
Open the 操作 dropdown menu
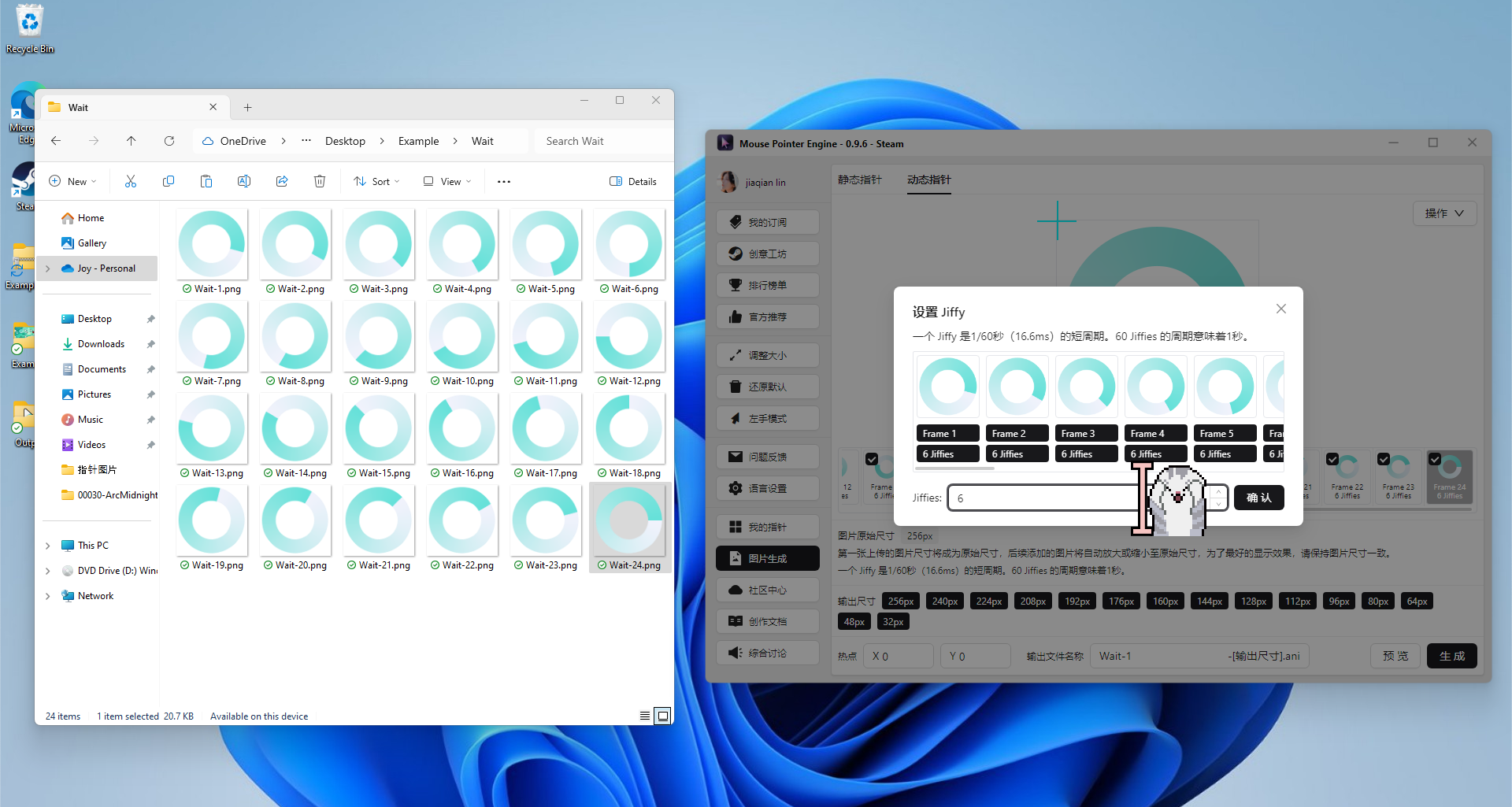tap(1444, 213)
